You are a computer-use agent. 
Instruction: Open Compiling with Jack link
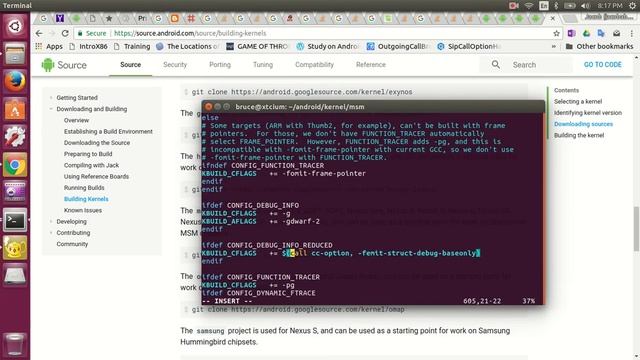click(x=91, y=165)
